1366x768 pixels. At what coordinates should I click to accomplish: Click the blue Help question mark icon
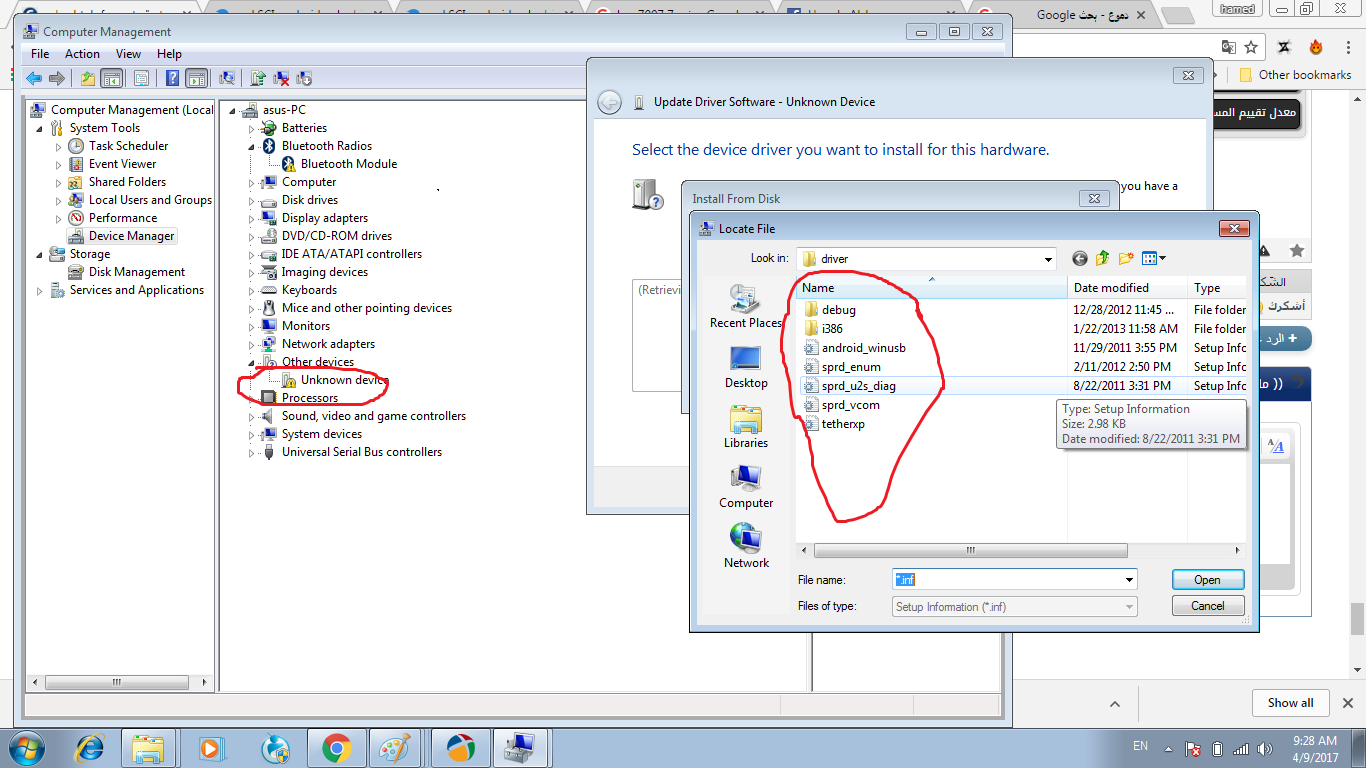click(173, 78)
